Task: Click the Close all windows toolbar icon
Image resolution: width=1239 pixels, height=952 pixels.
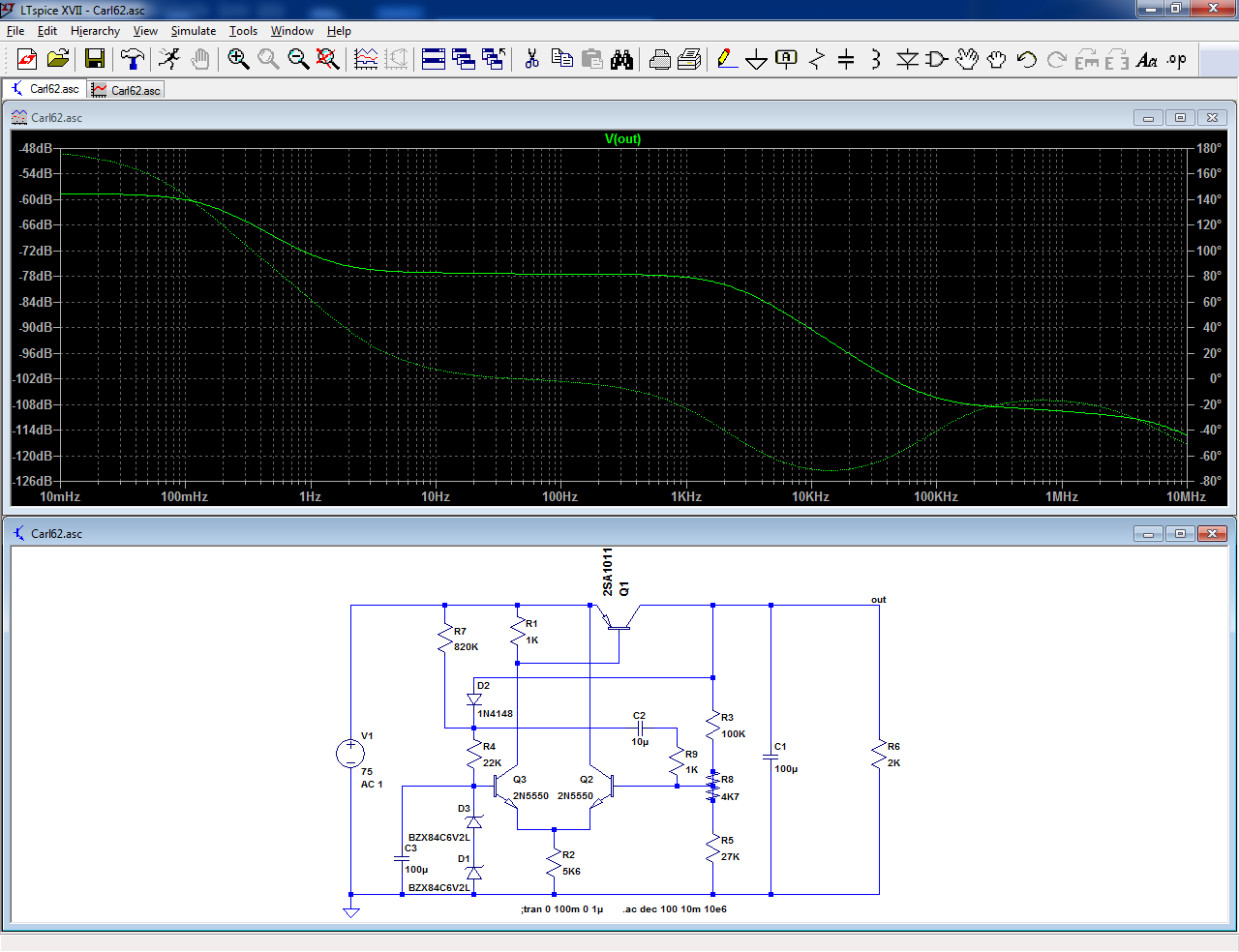Action: pos(494,60)
